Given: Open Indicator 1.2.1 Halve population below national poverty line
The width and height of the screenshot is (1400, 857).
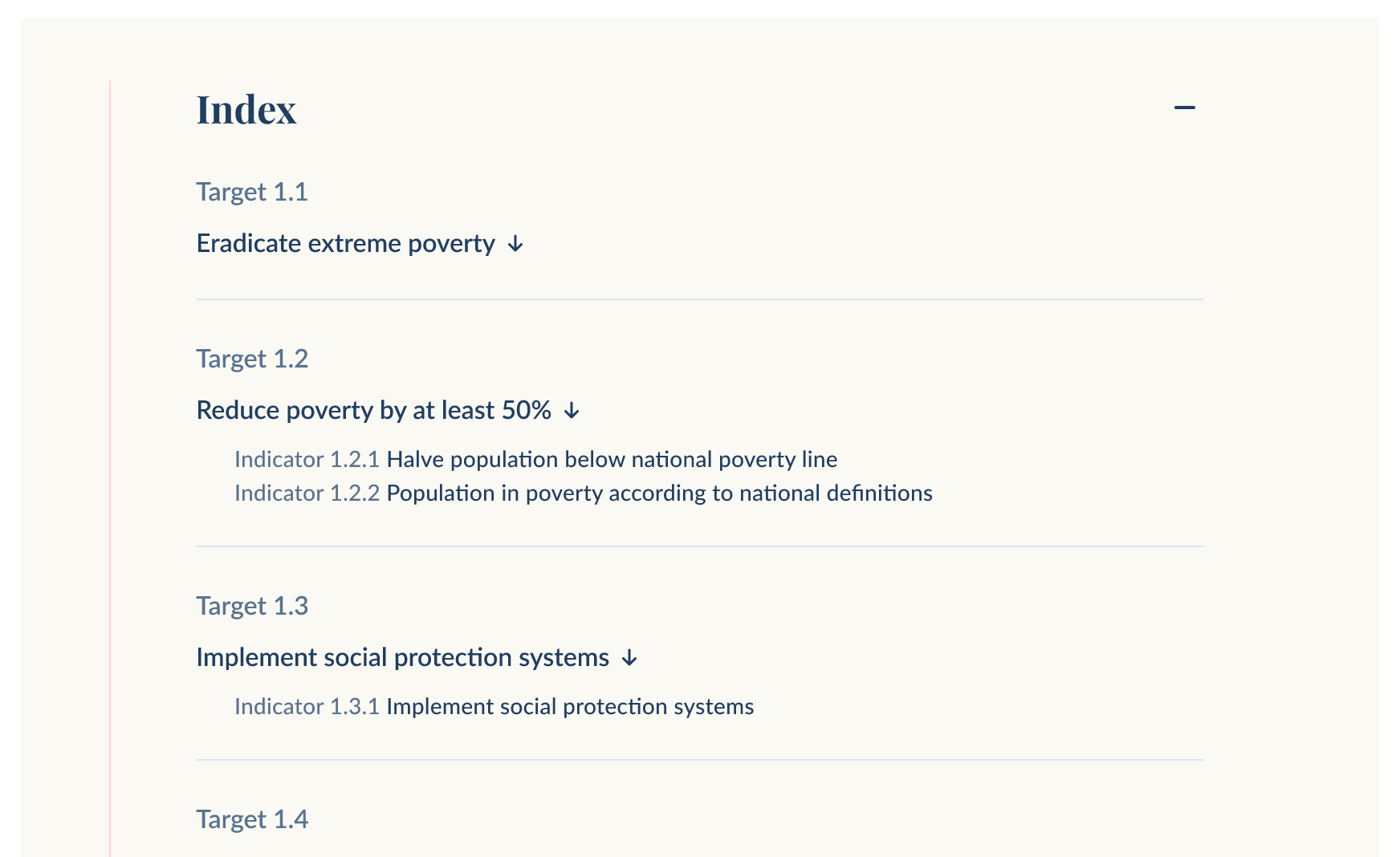Looking at the screenshot, I should pyautogui.click(x=535, y=459).
